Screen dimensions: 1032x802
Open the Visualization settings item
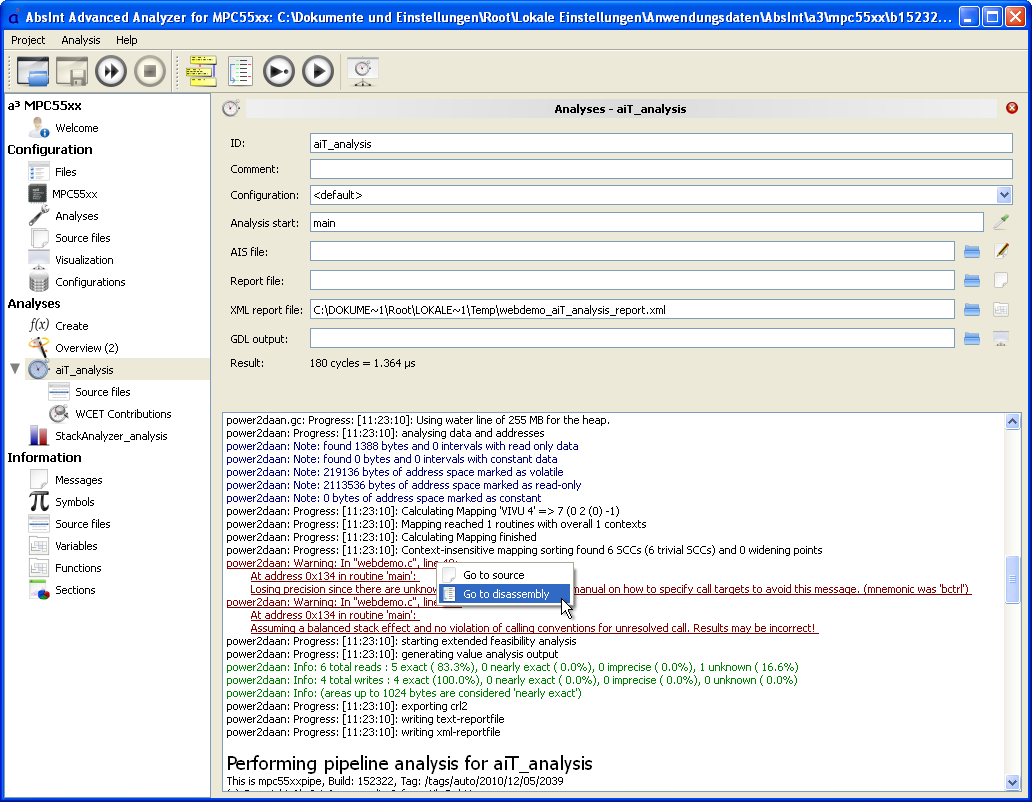tap(84, 260)
